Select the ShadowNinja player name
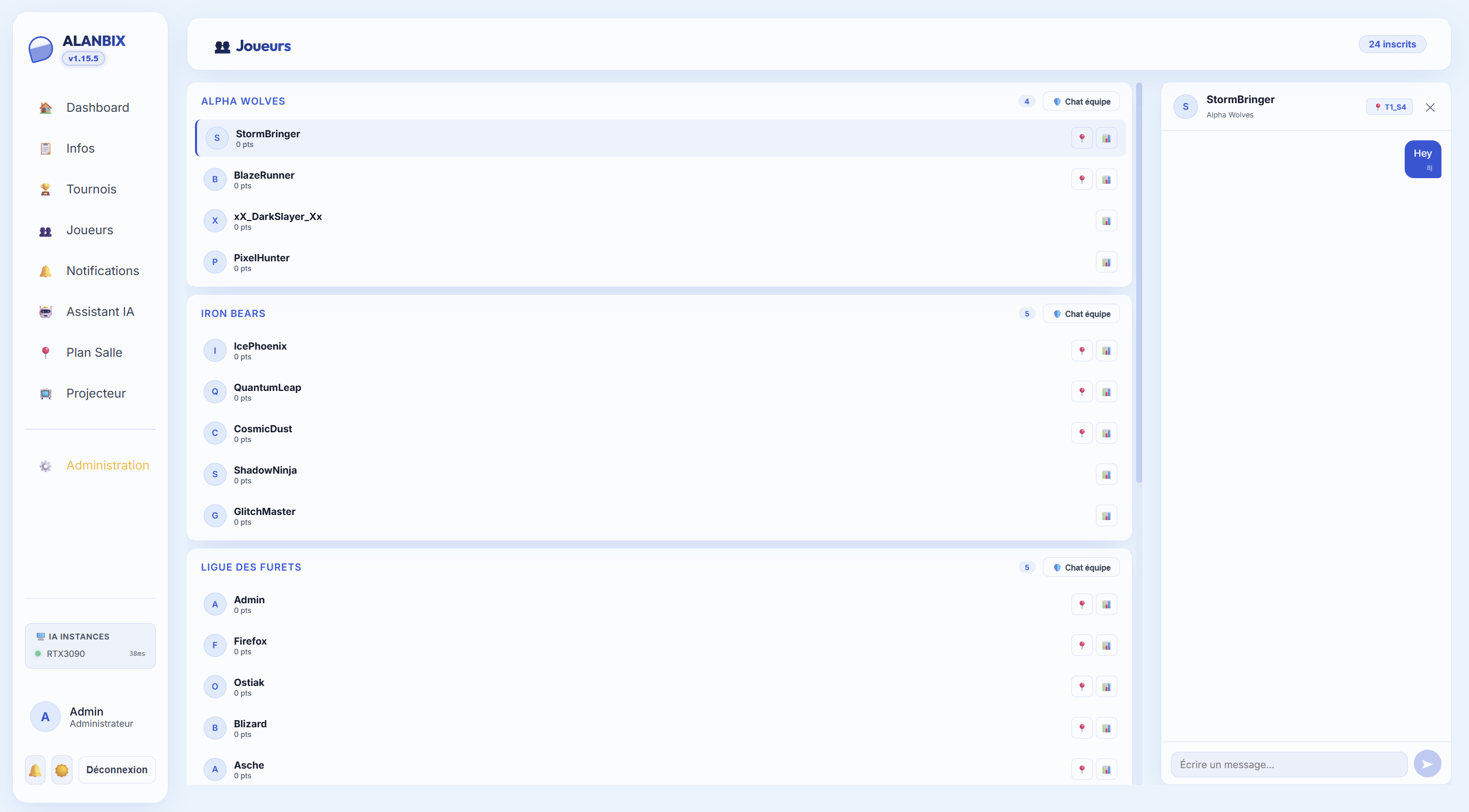Viewport: 1469px width, 812px height. coord(265,471)
